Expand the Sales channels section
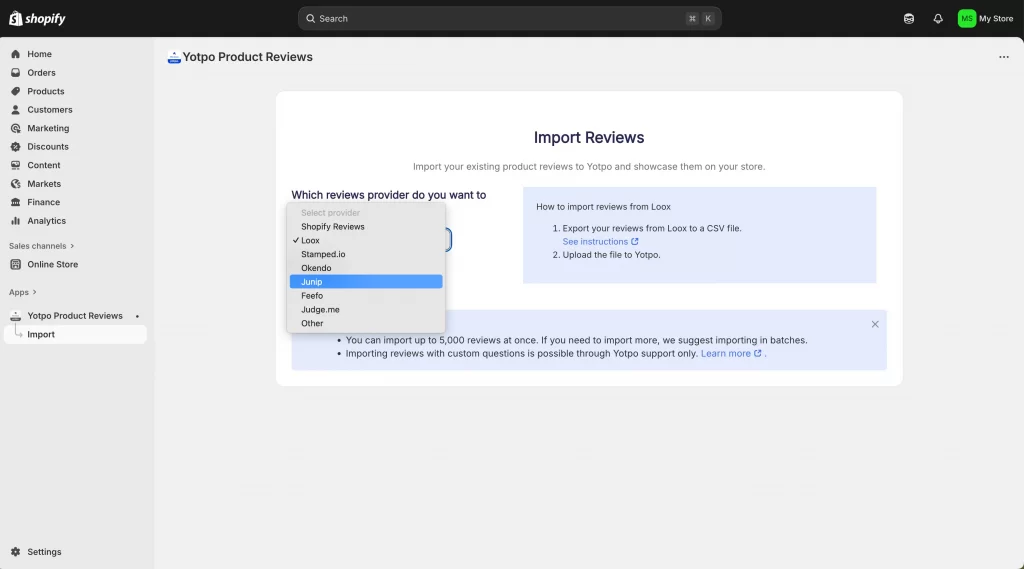The image size is (1024, 569). [x=42, y=246]
